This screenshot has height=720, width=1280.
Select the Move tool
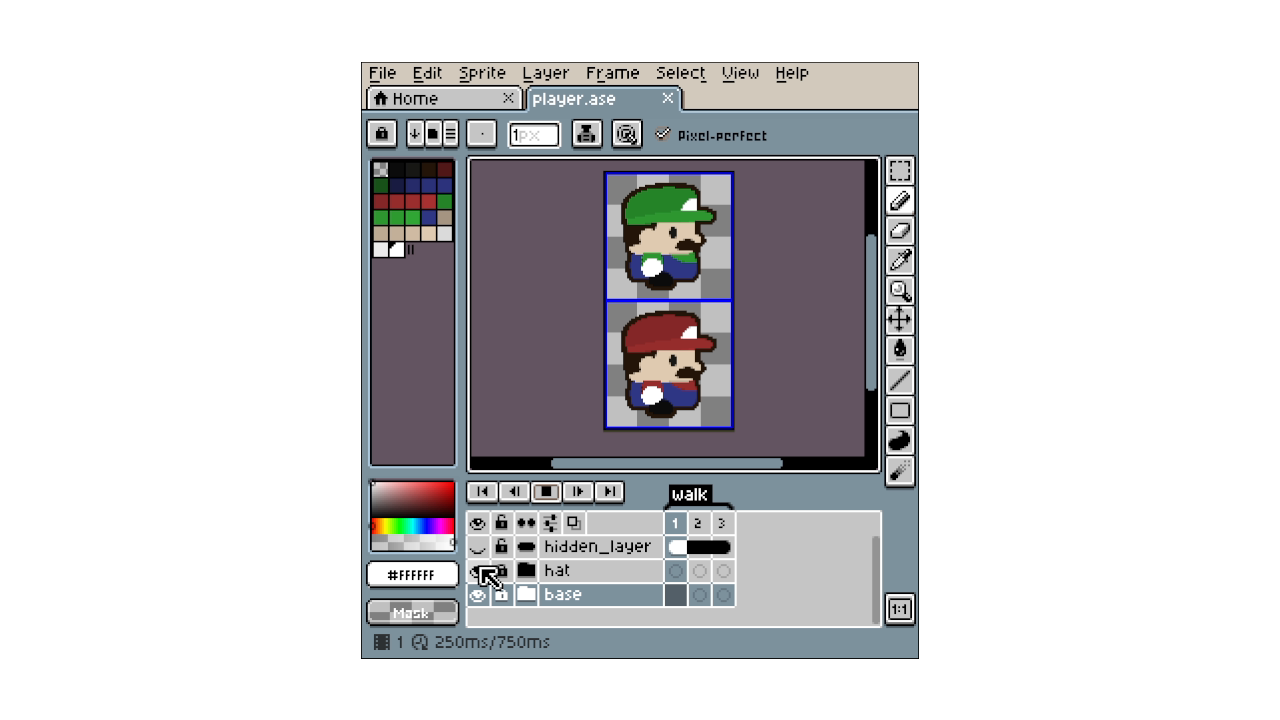pos(900,320)
